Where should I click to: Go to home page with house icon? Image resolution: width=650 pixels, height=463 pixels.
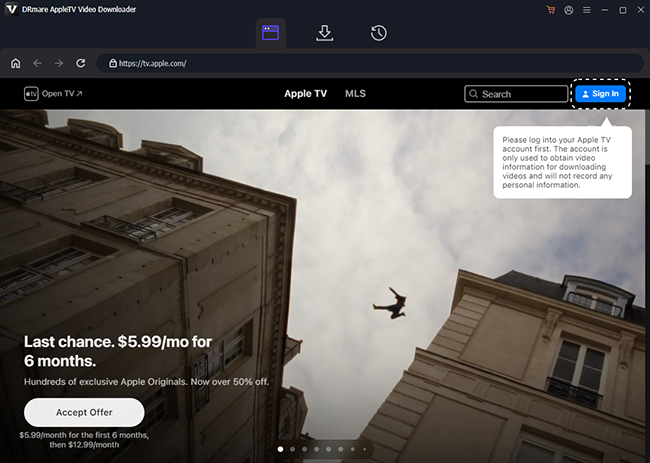point(15,63)
